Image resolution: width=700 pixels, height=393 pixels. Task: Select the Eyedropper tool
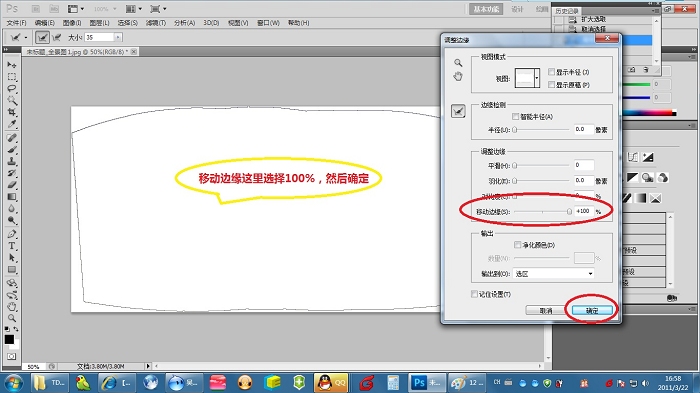(12, 124)
